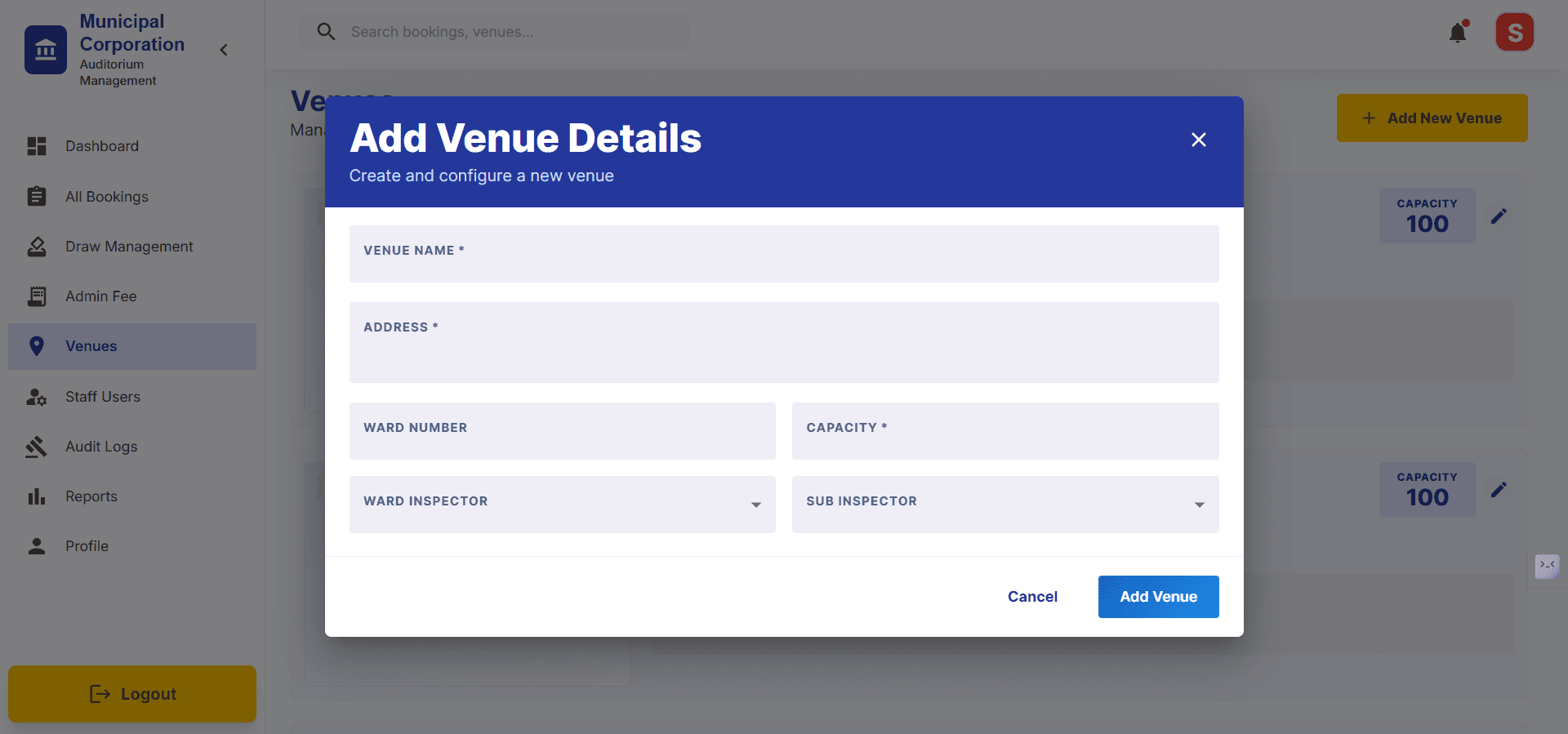Open the Reports section
This screenshot has height=734, width=1568.
coord(132,496)
